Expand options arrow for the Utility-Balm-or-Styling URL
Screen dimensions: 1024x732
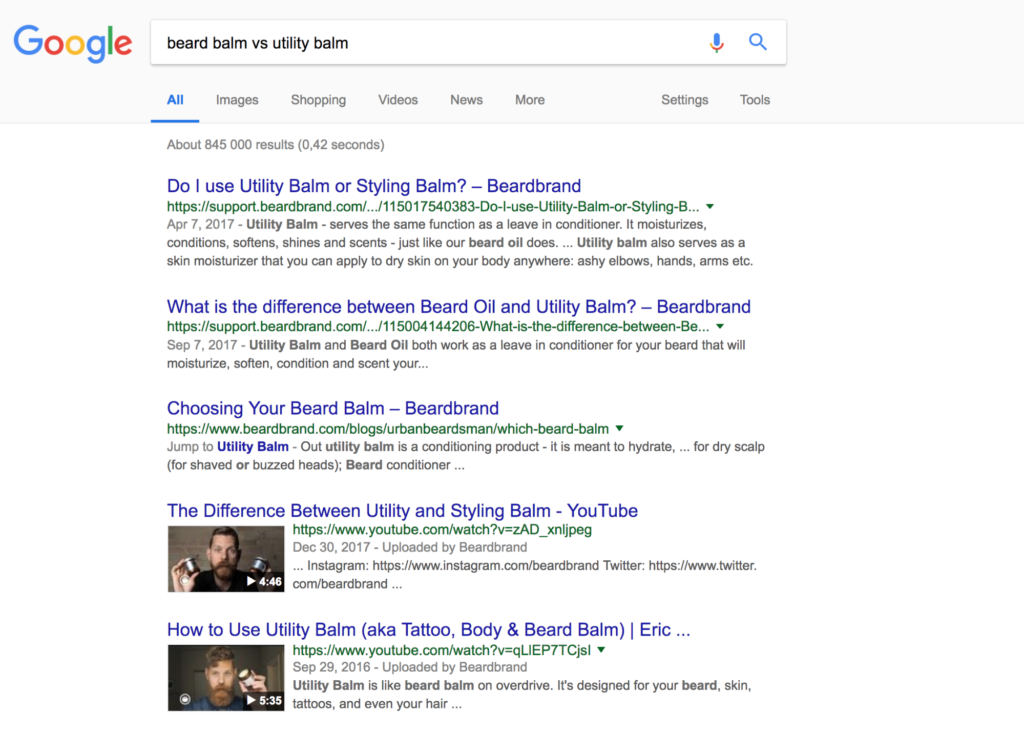click(x=710, y=206)
